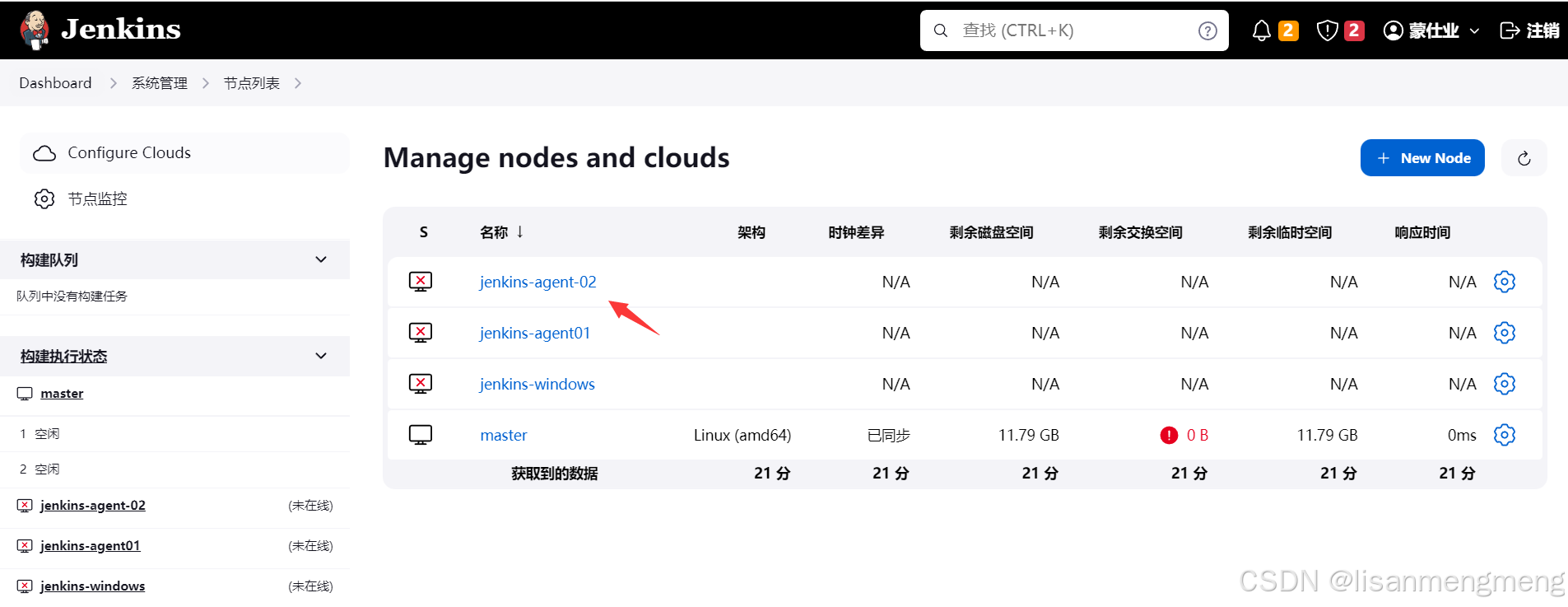Open jenkins-agent-02 in executor status sidebar

pos(92,506)
